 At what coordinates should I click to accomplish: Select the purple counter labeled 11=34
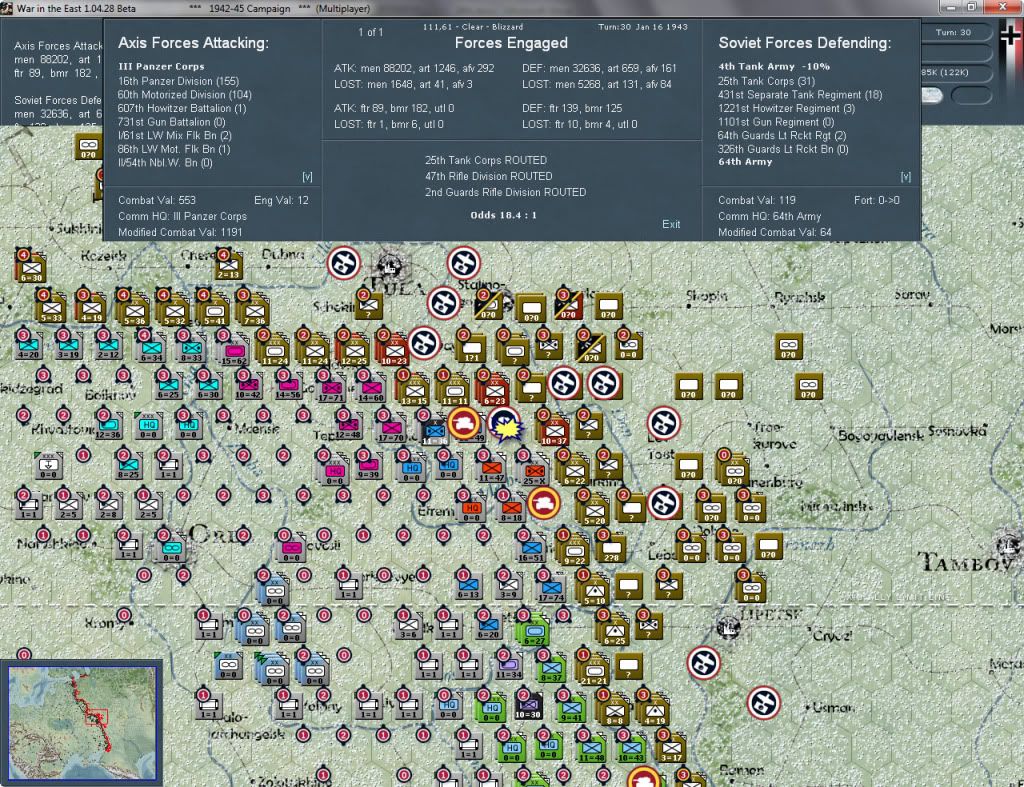coord(508,666)
